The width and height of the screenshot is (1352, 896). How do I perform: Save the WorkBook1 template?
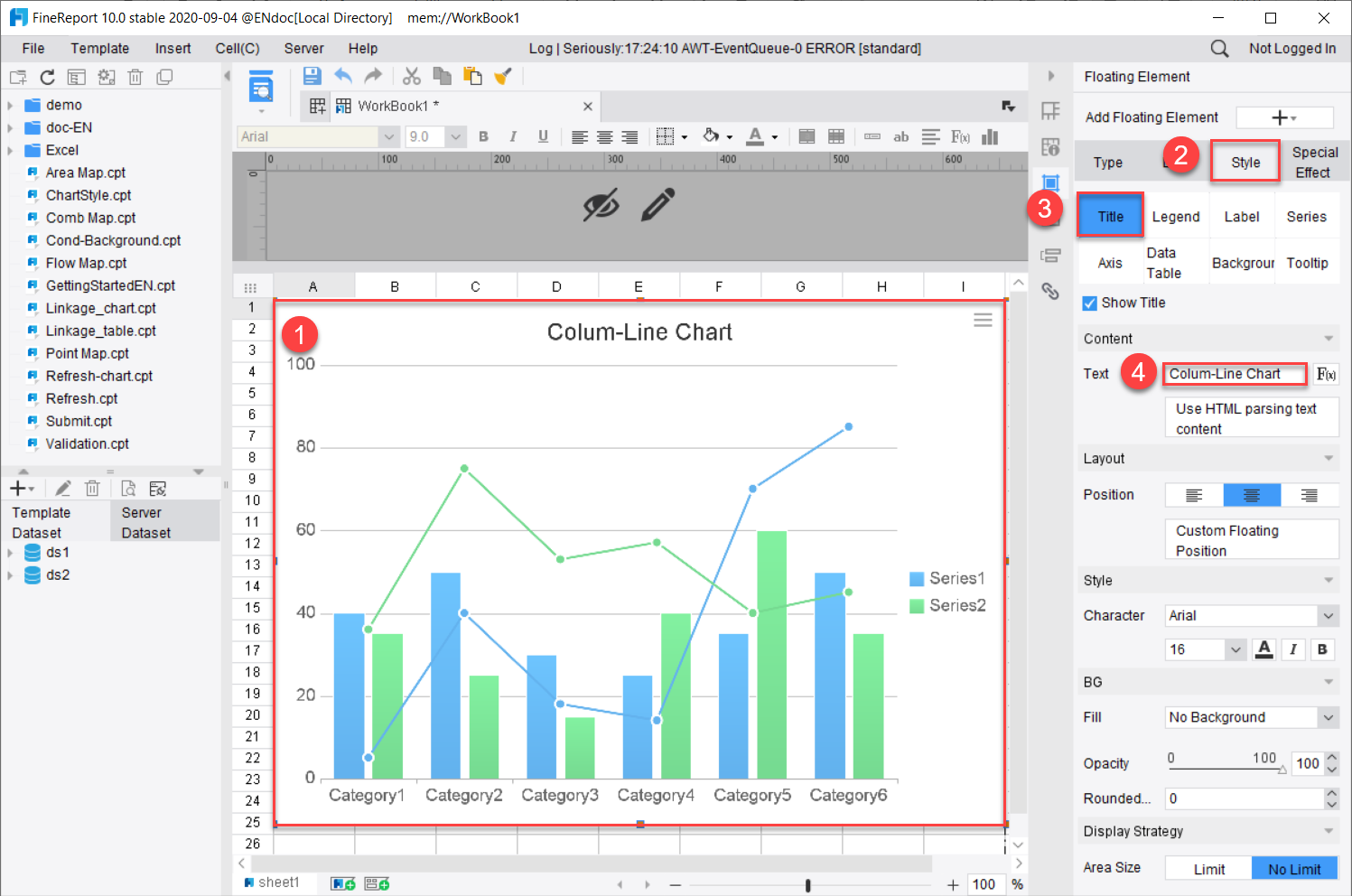pyautogui.click(x=312, y=76)
